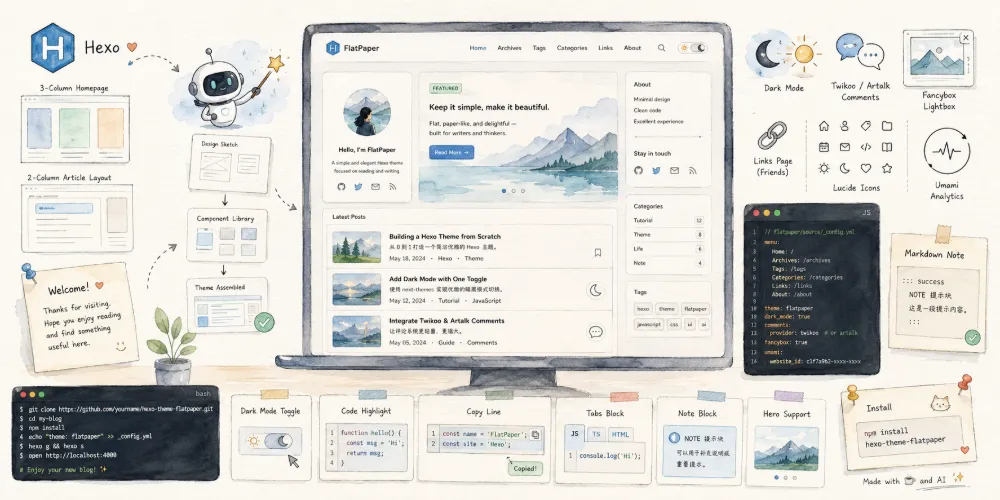This screenshot has width=1000, height=500.
Task: Open Links in the navigation bar
Action: (605, 48)
